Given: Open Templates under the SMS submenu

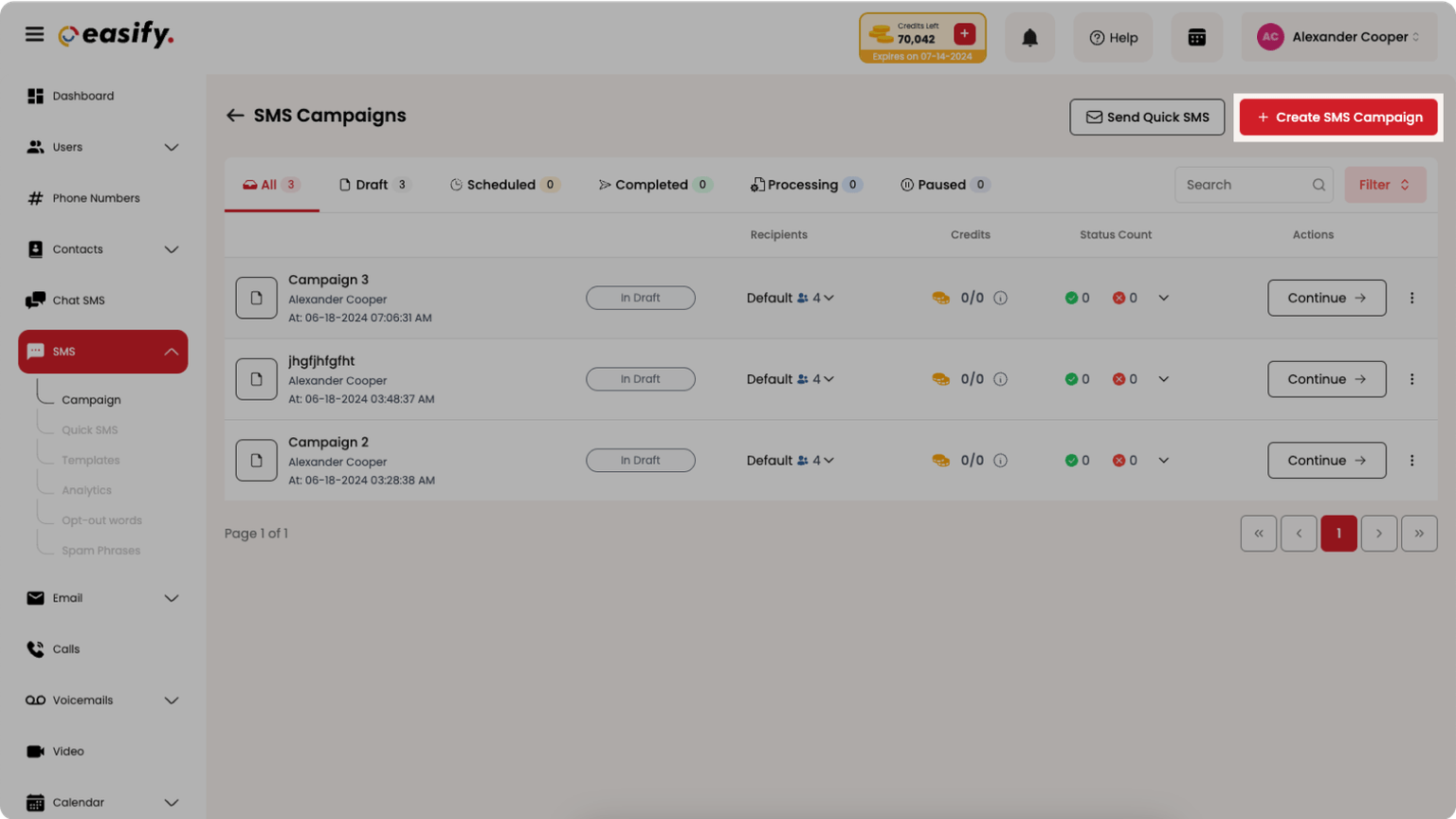Looking at the screenshot, I should pyautogui.click(x=91, y=461).
